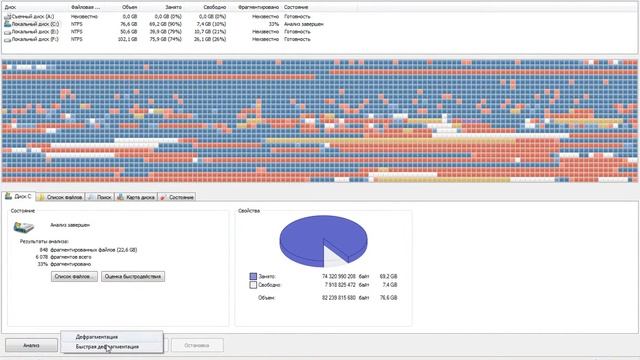
Task: Click 'Съемный диск (A:)' name text
Action: click(x=33, y=16)
